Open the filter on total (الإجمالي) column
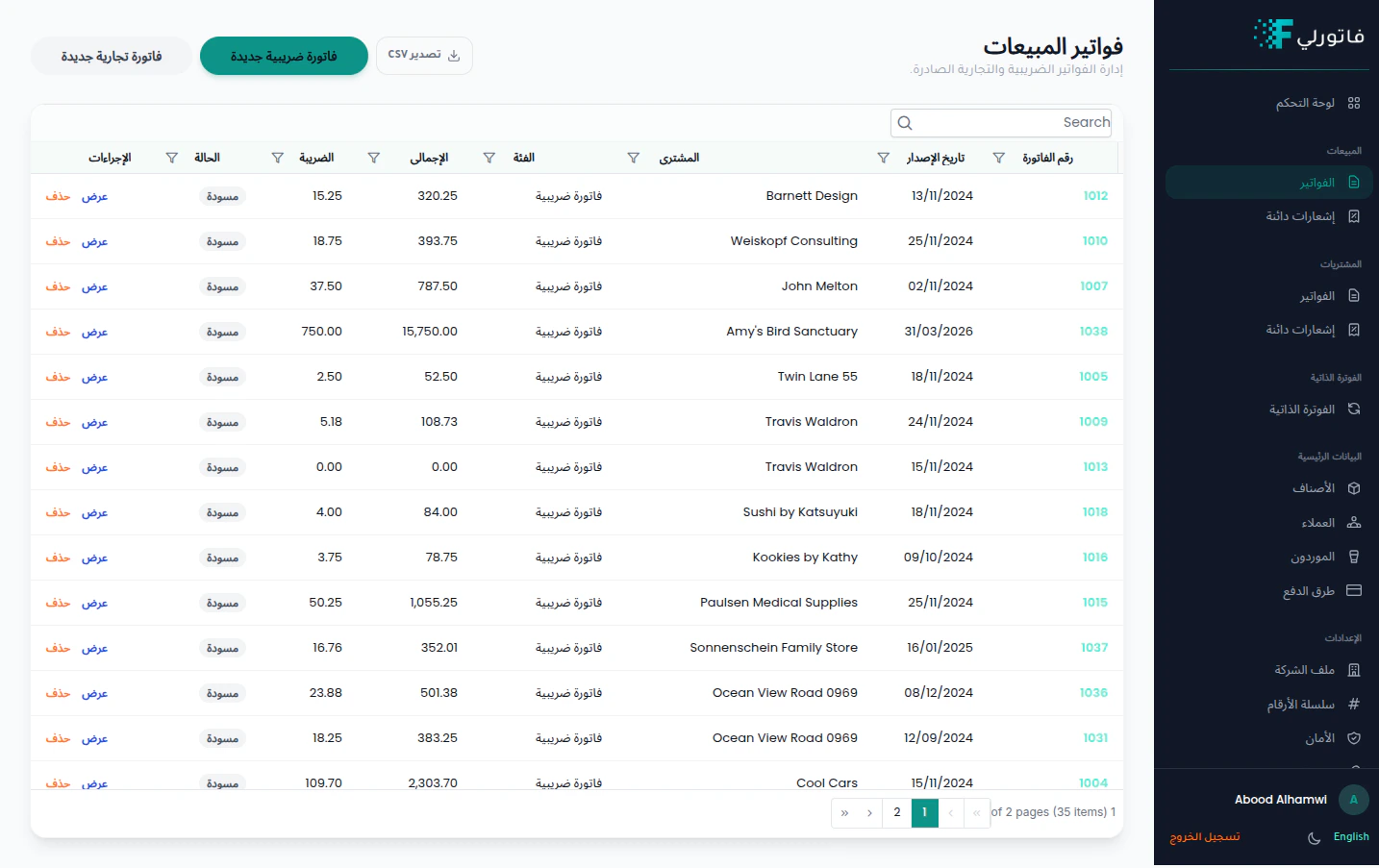1379x868 pixels. click(x=374, y=158)
